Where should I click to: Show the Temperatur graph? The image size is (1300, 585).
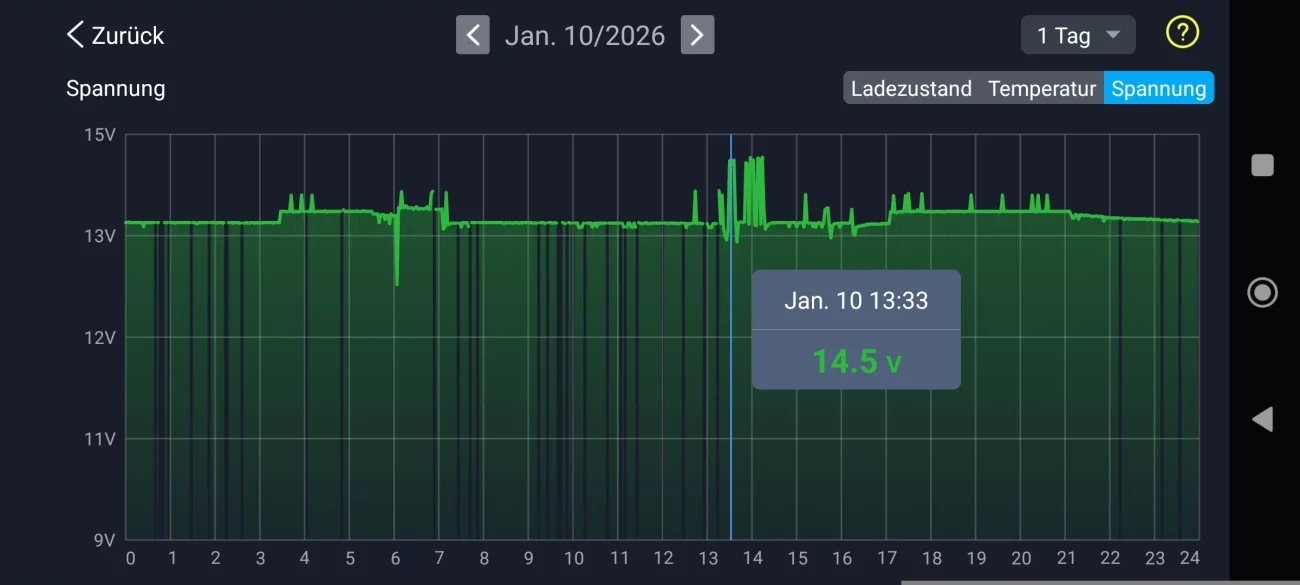(1041, 88)
